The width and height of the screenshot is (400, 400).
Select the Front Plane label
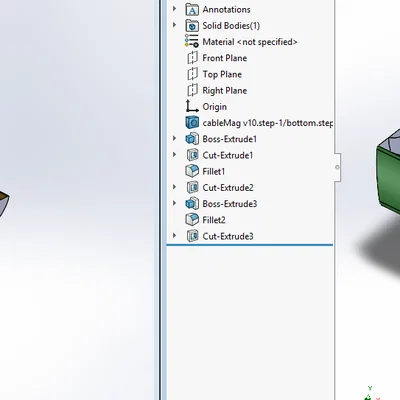point(225,58)
